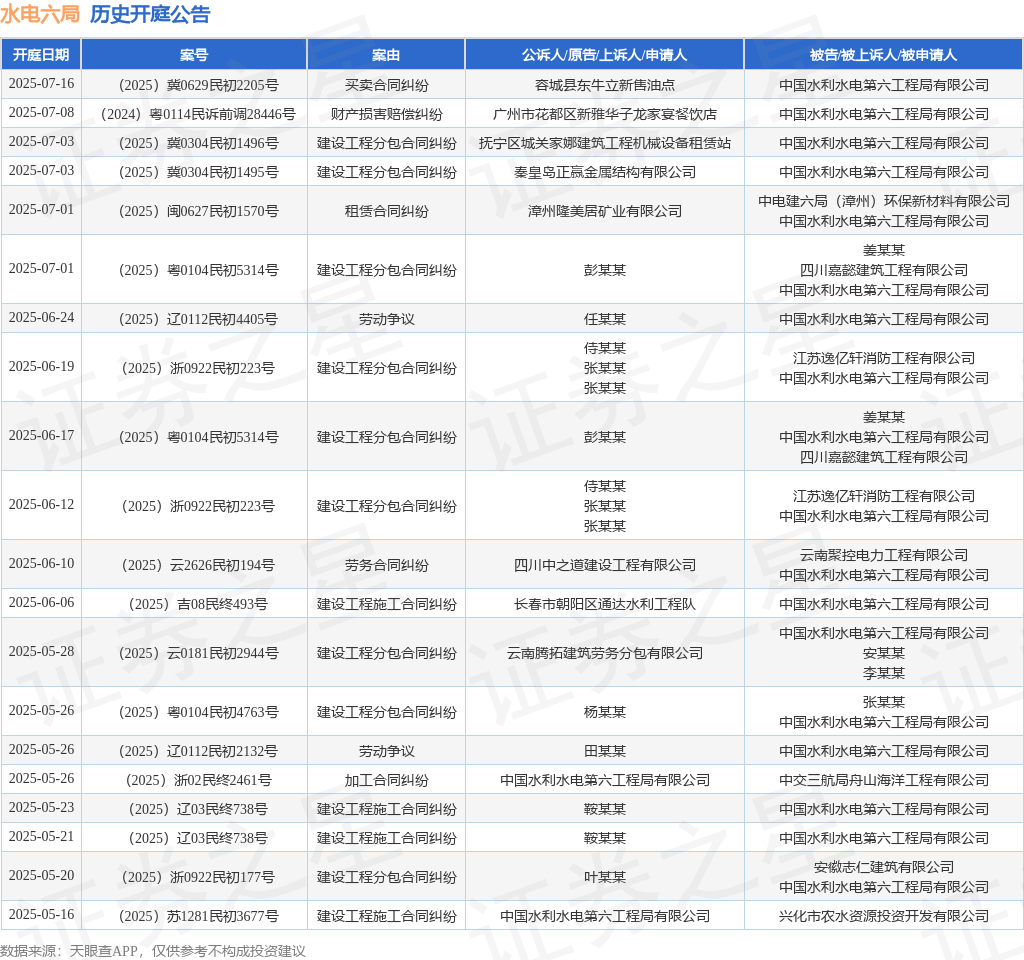The height and width of the screenshot is (960, 1024).
Task: Click date cell 2025-07-08
Action: [41, 112]
